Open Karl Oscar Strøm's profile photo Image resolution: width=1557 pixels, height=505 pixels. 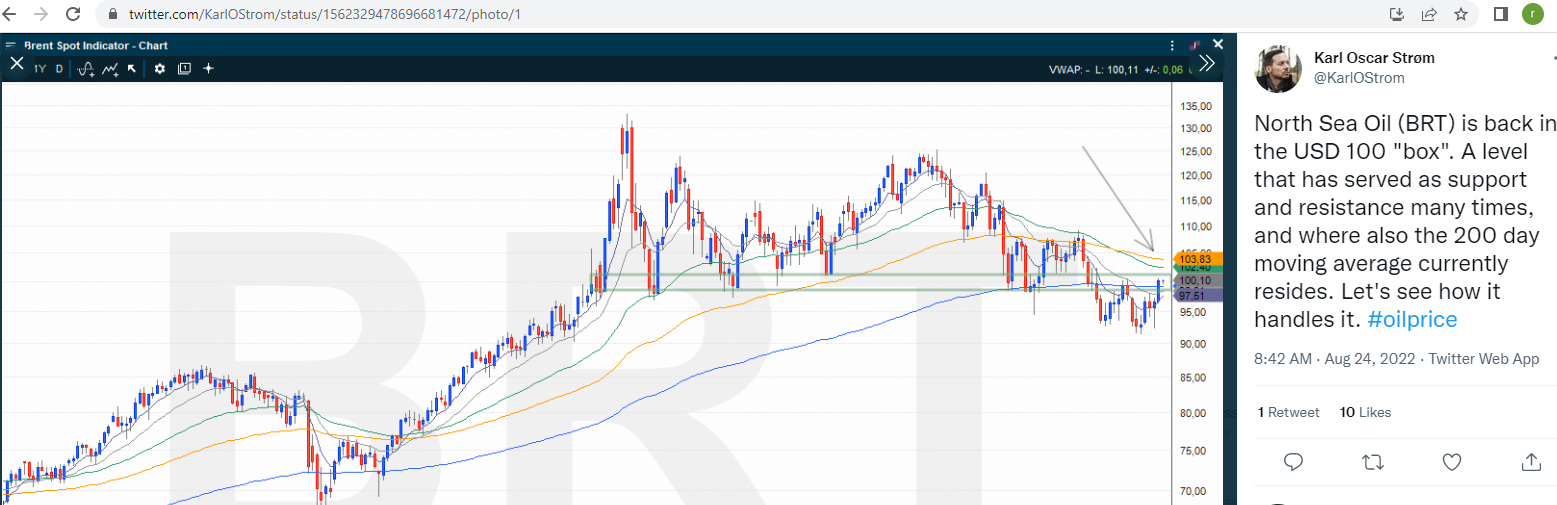[x=1278, y=68]
